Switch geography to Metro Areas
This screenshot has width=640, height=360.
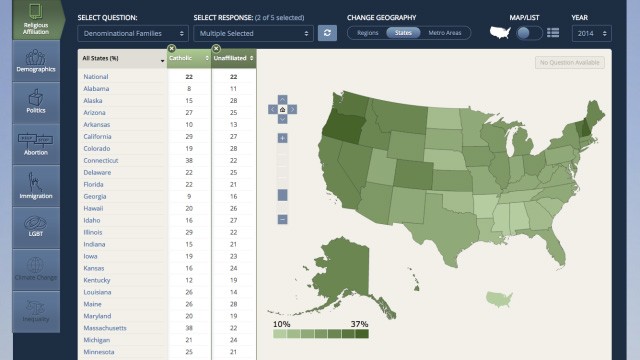pyautogui.click(x=445, y=33)
